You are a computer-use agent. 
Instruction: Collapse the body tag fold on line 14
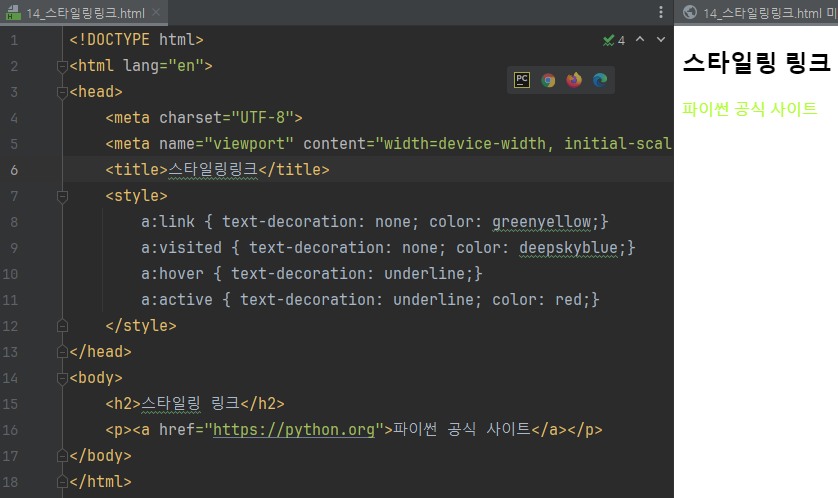[62, 378]
